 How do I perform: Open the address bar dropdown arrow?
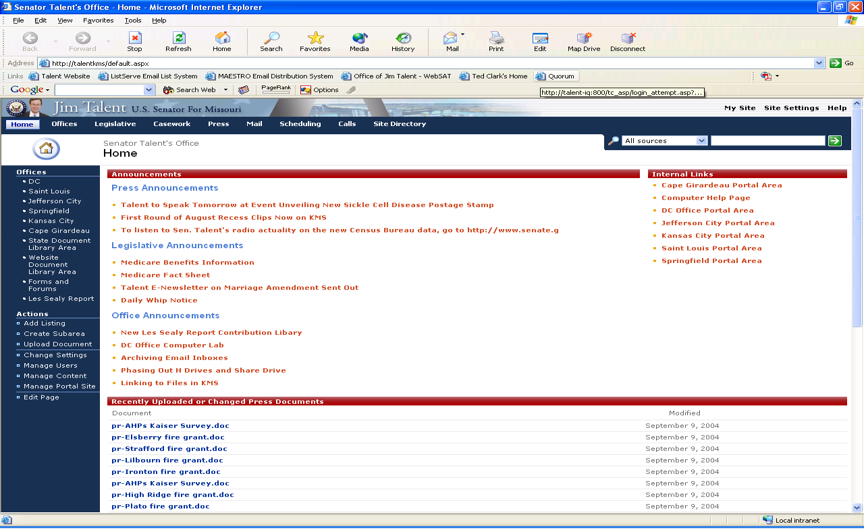pyautogui.click(x=820, y=63)
